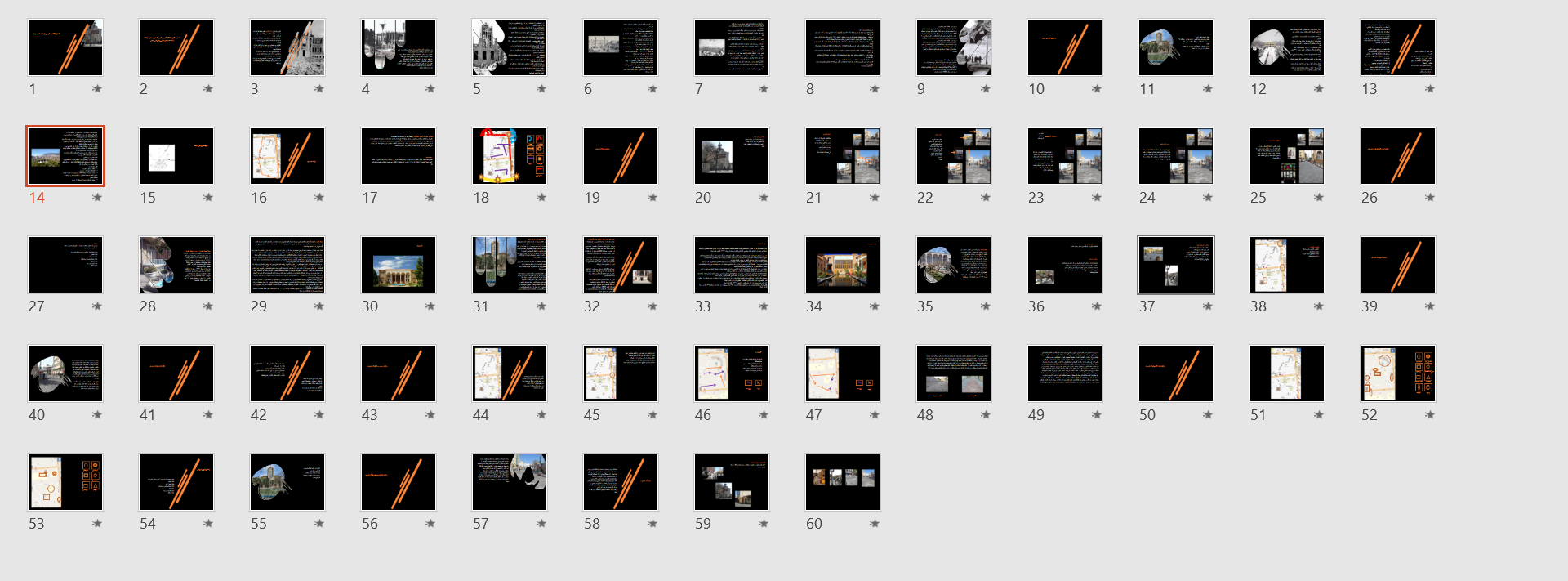Click the star icon beneath slide 37

(1208, 306)
